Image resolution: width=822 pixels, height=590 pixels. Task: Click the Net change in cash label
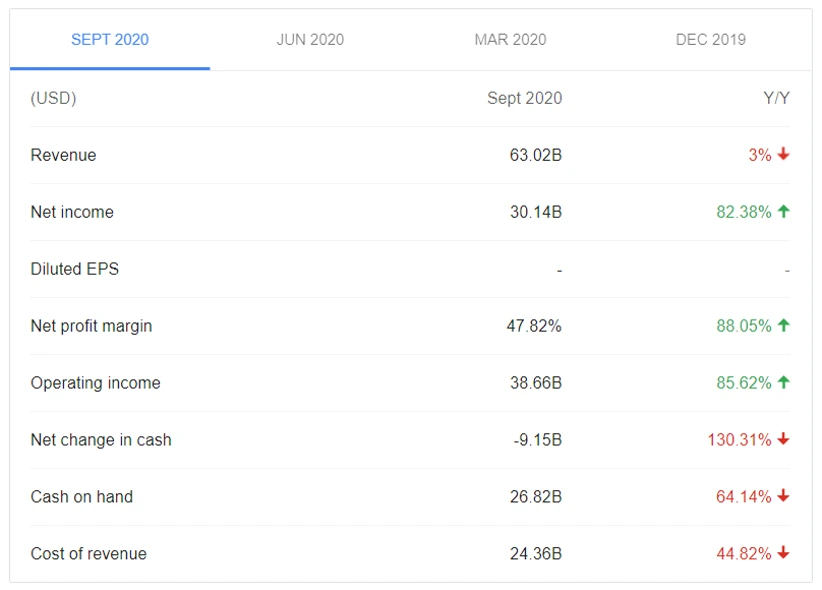coord(101,440)
